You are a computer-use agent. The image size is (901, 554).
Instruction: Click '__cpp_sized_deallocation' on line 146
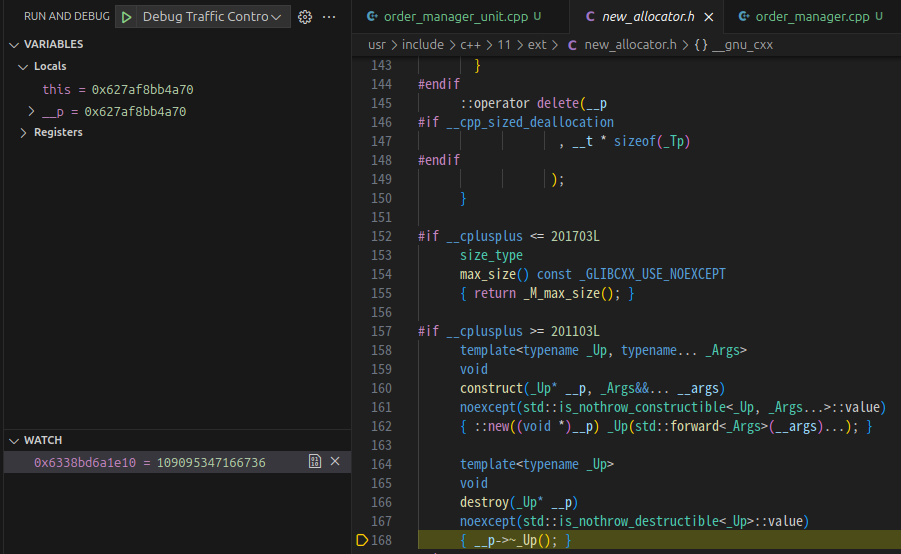(530, 122)
